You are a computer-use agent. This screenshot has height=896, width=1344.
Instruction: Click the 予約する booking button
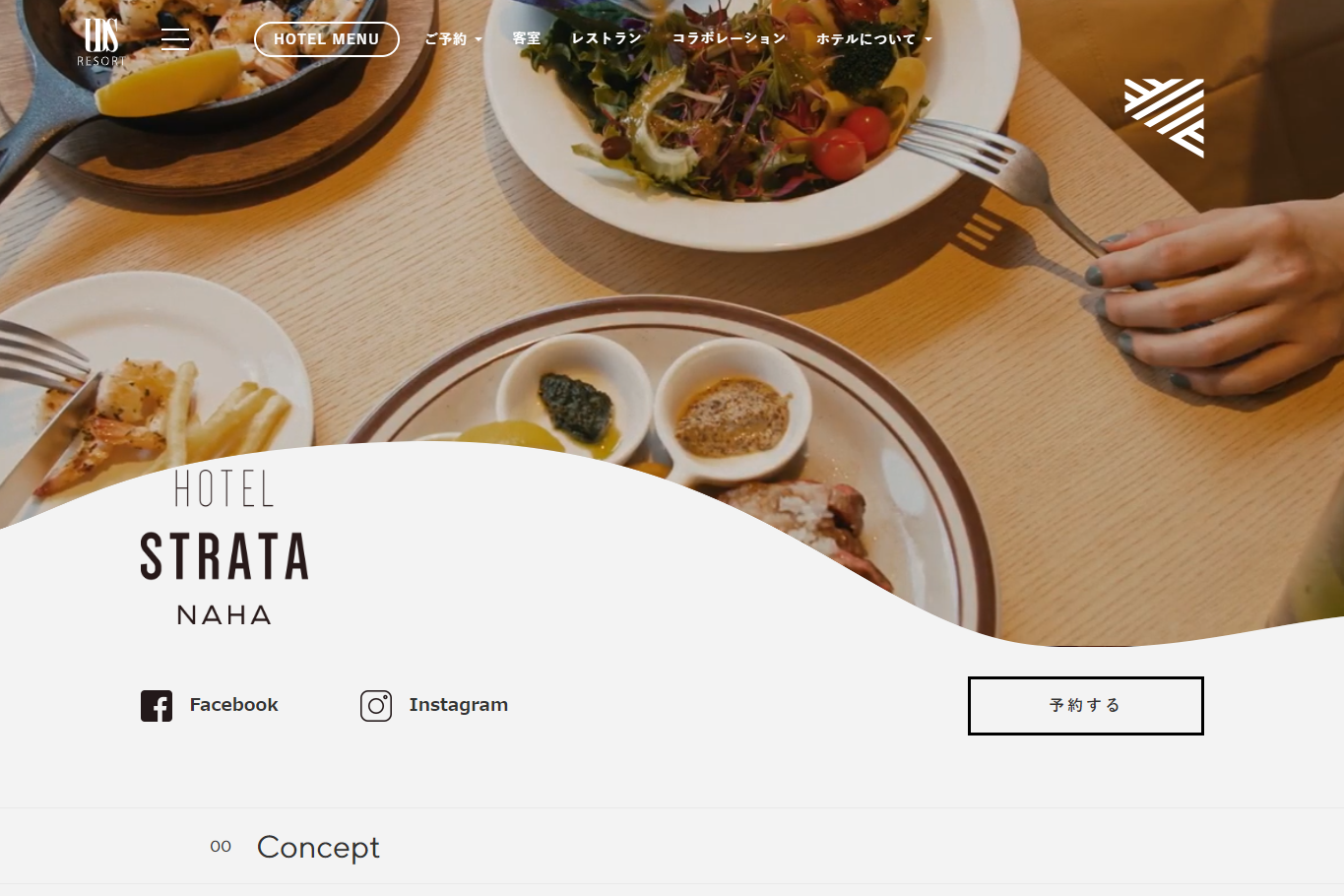(x=1086, y=706)
